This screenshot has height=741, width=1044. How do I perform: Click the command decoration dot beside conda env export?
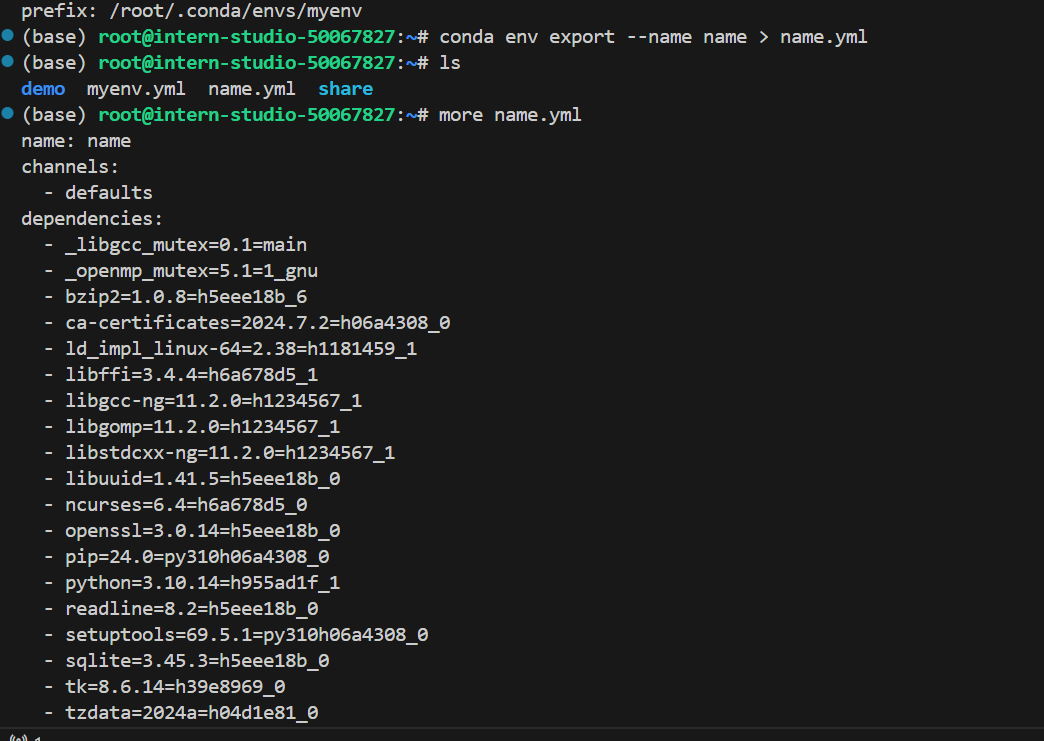[x=8, y=35]
